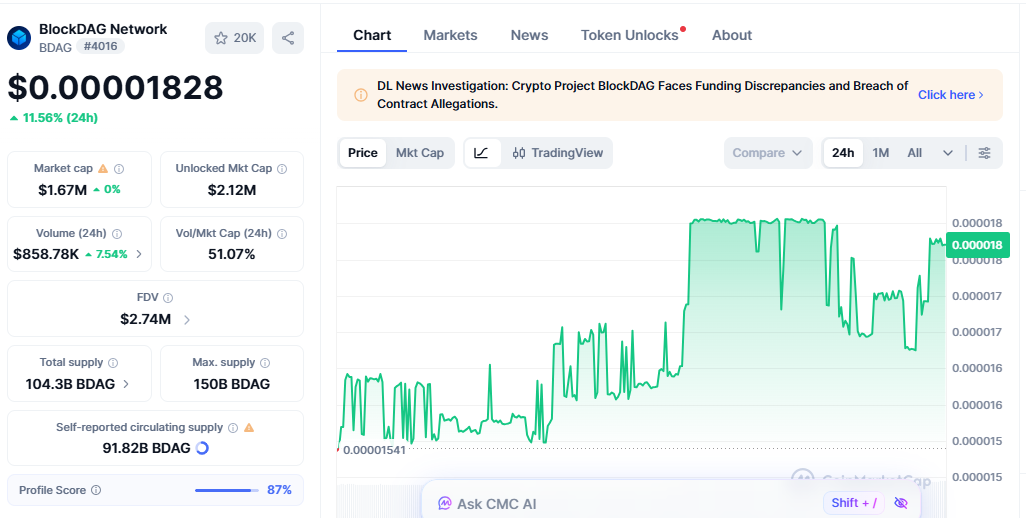Set chart range to 24h
The image size is (1026, 518).
coord(843,153)
